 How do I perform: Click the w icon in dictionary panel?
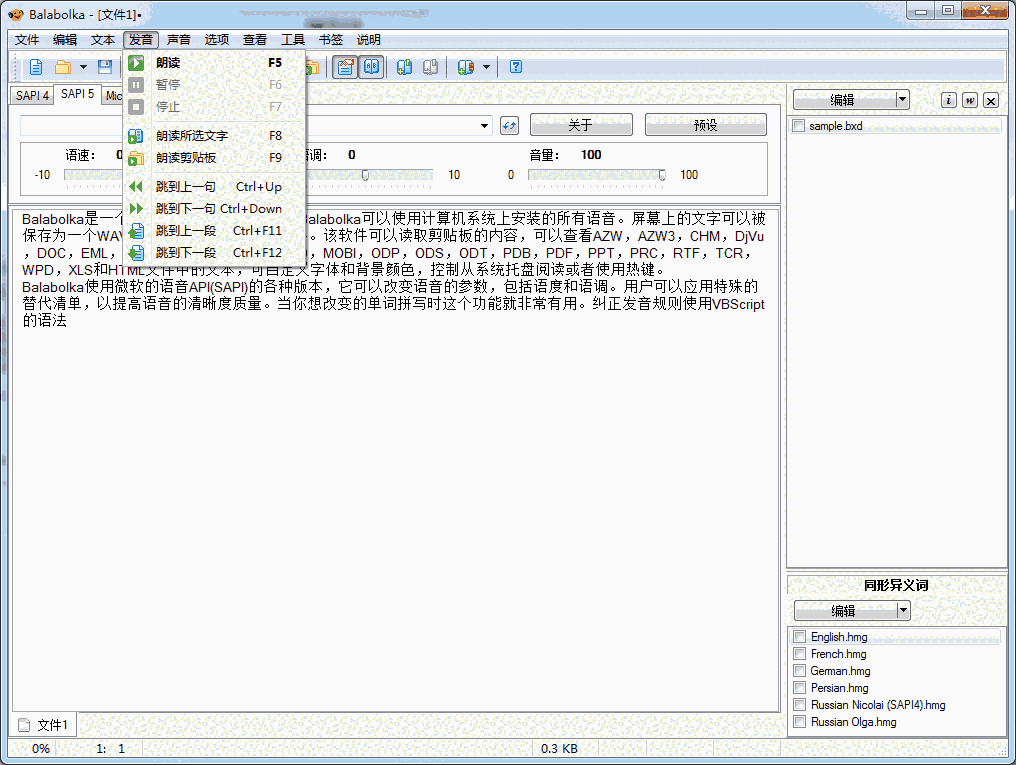pyautogui.click(x=969, y=100)
